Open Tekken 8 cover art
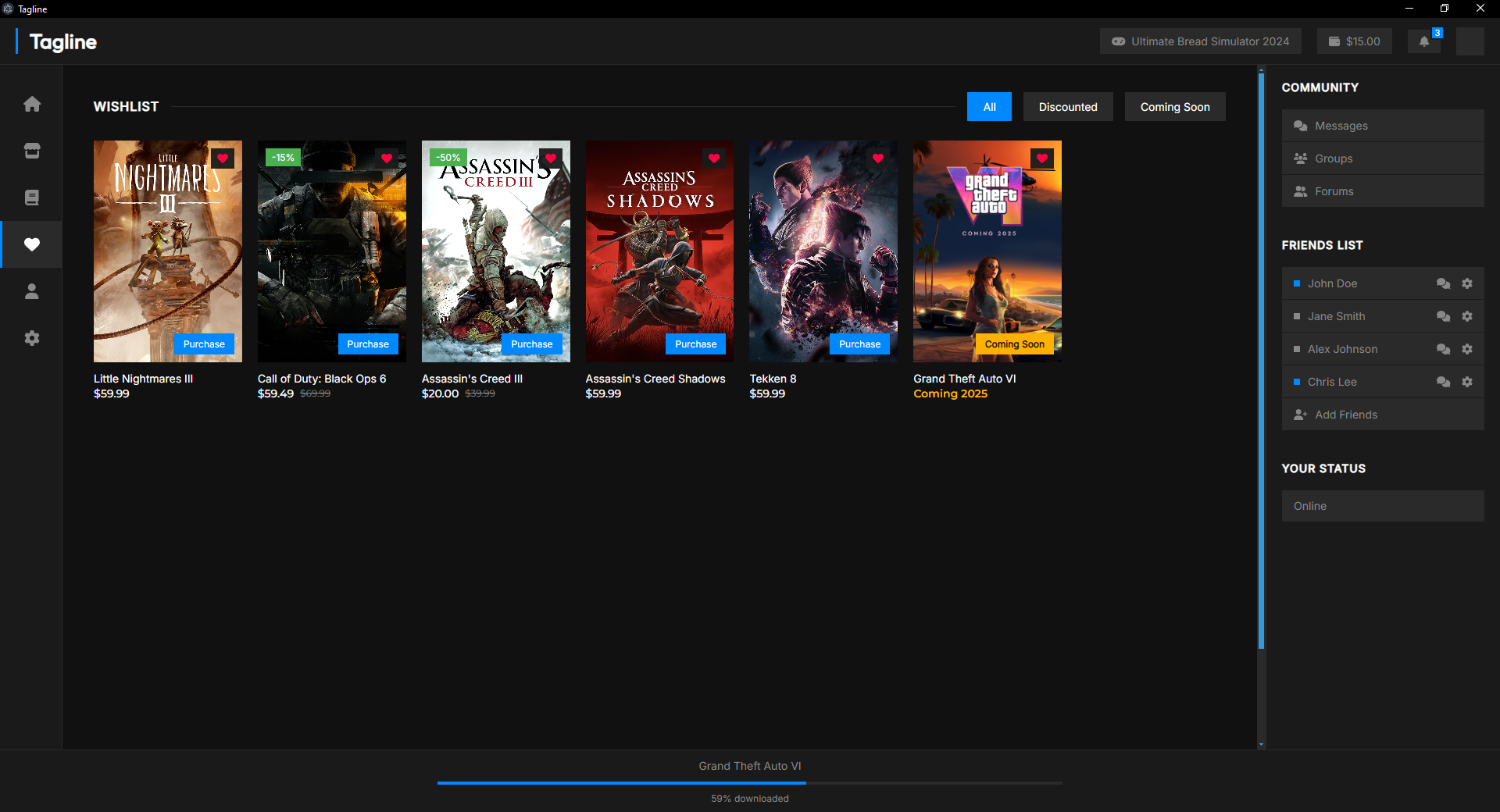The image size is (1500, 812). (x=823, y=251)
